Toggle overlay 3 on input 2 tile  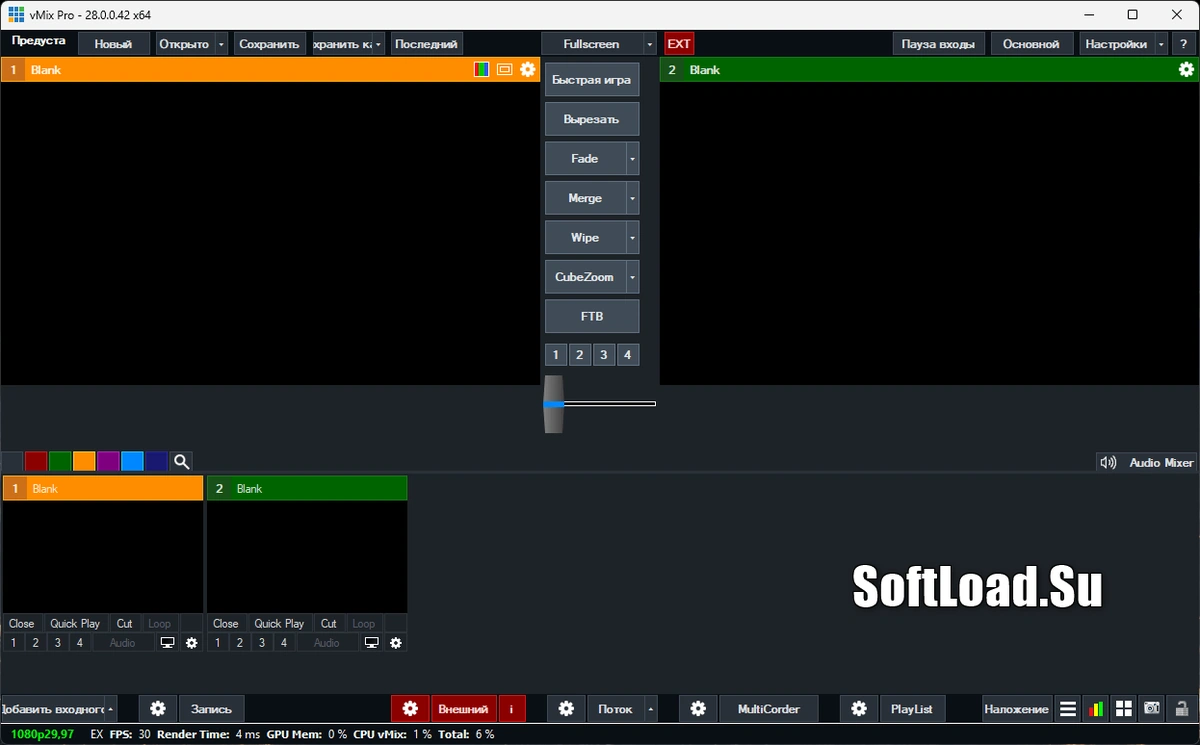click(262, 643)
